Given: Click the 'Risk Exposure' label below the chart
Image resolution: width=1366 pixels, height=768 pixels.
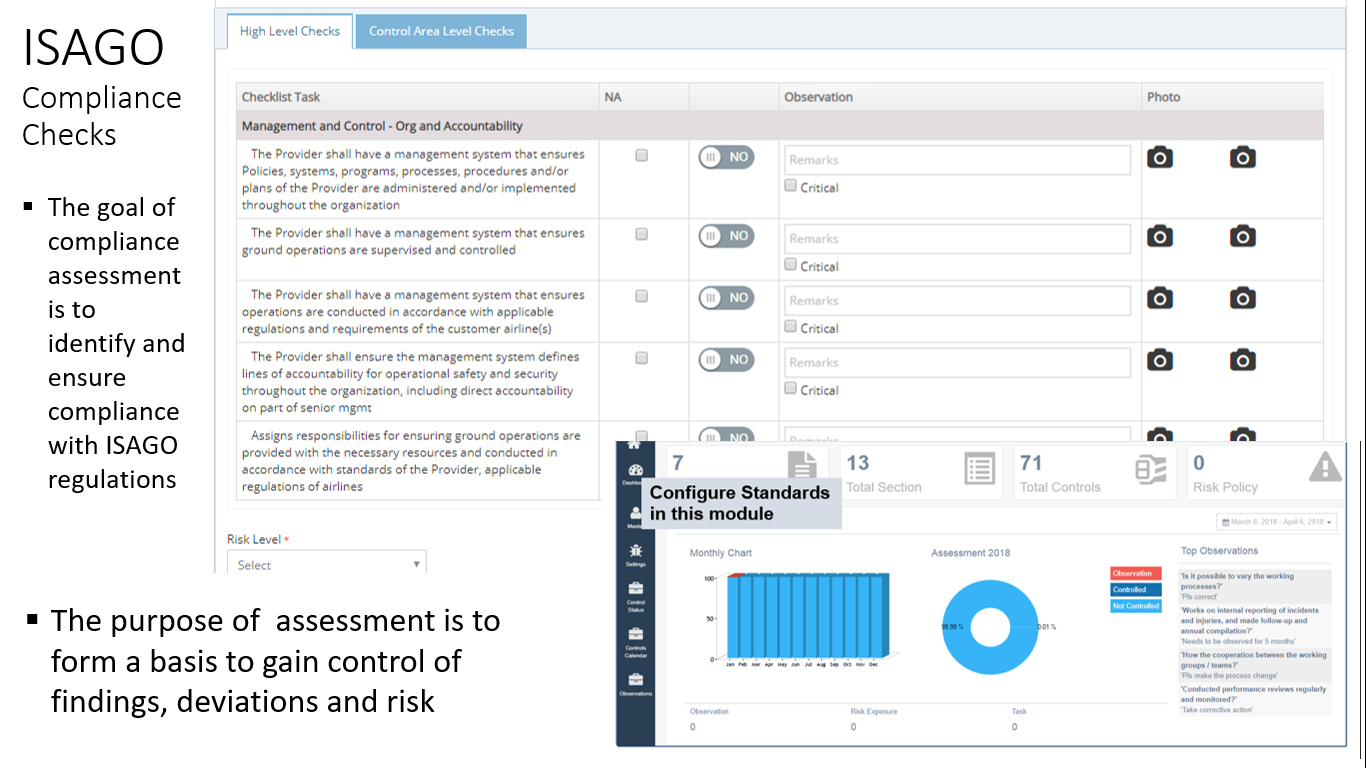Looking at the screenshot, I should click(x=874, y=712).
